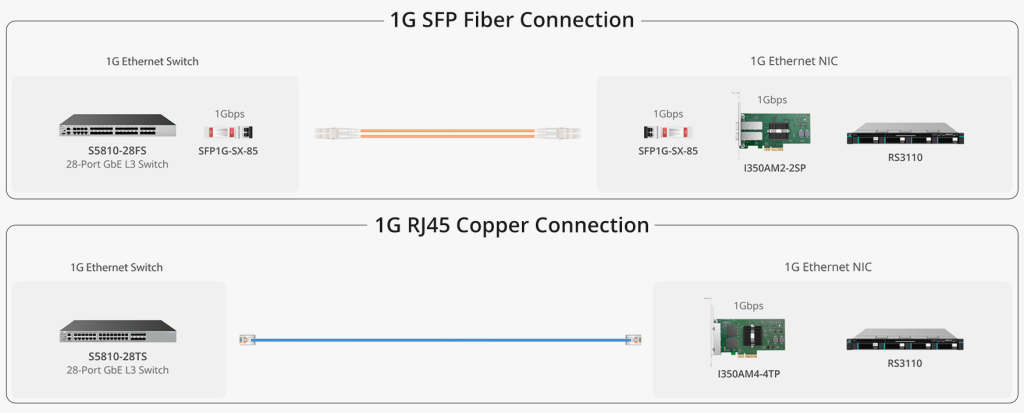The image size is (1024, 413).
Task: Click the 1G Ethernet NIC label in copper section
Action: click(828, 267)
